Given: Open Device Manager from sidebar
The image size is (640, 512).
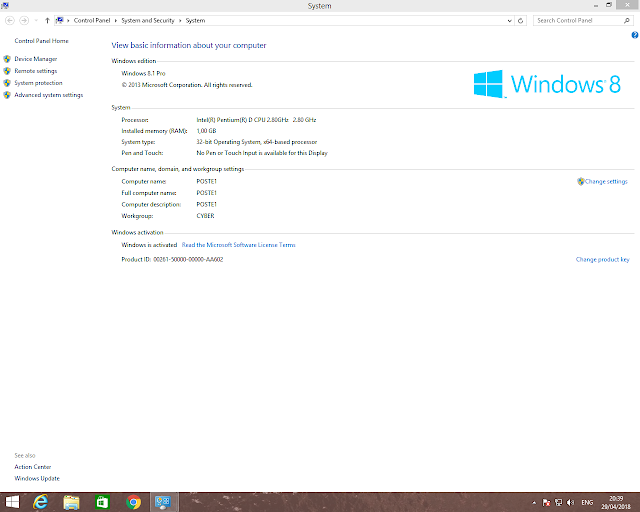Looking at the screenshot, I should click(x=36, y=59).
